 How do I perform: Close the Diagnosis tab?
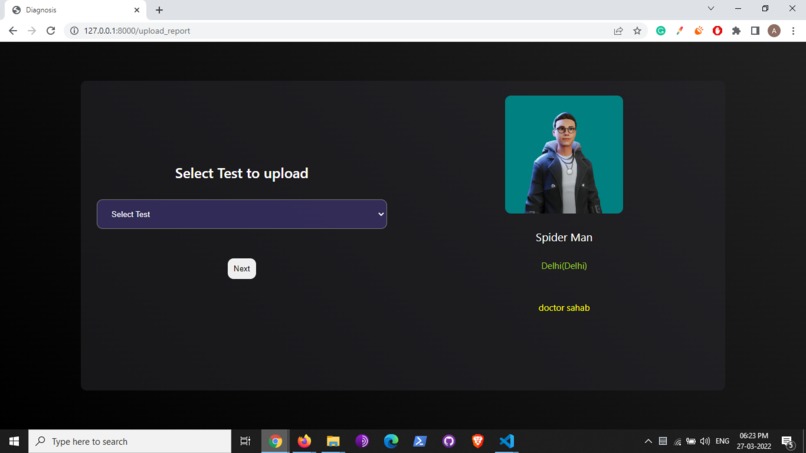coord(137,10)
